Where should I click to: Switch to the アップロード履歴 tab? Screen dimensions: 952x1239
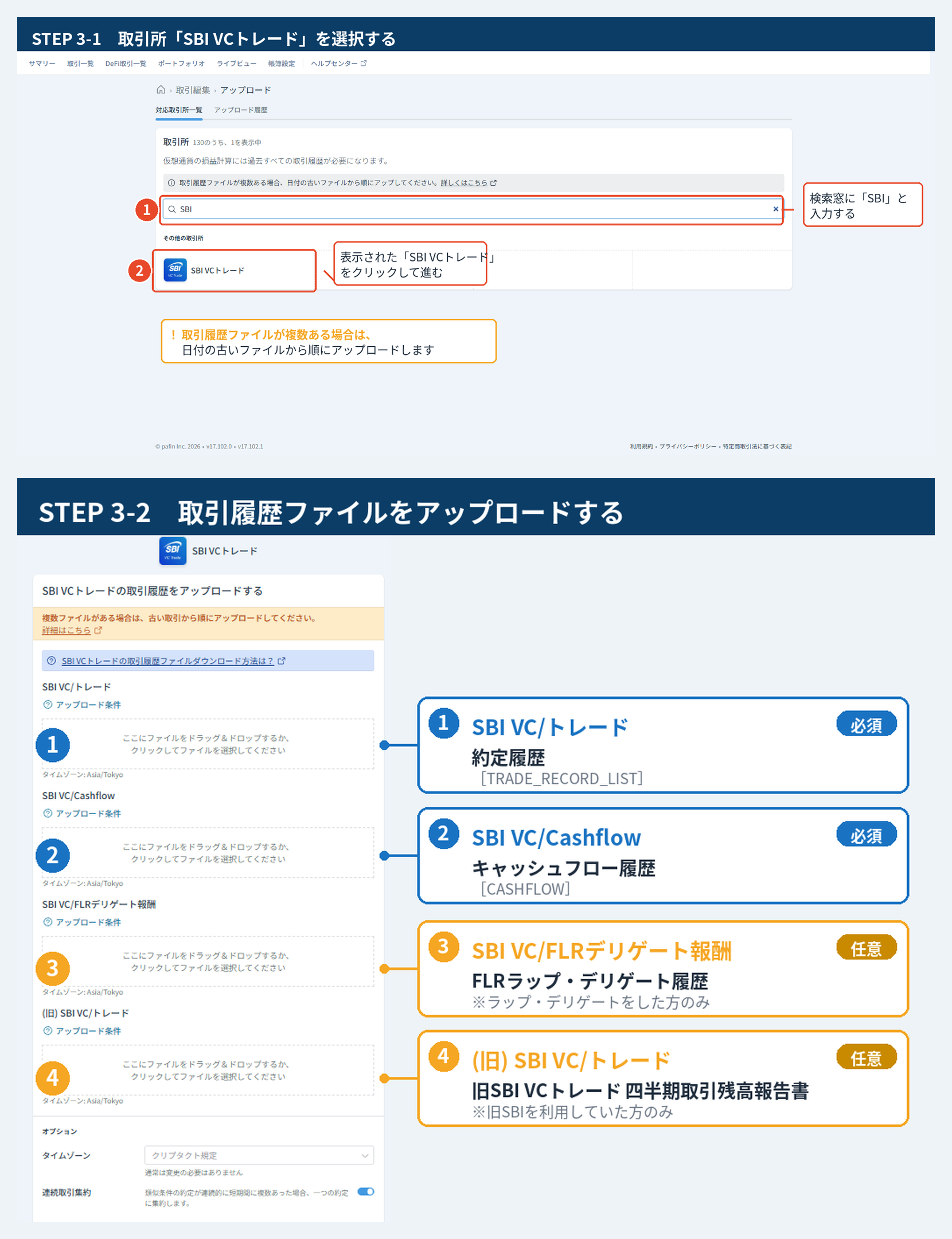241,110
